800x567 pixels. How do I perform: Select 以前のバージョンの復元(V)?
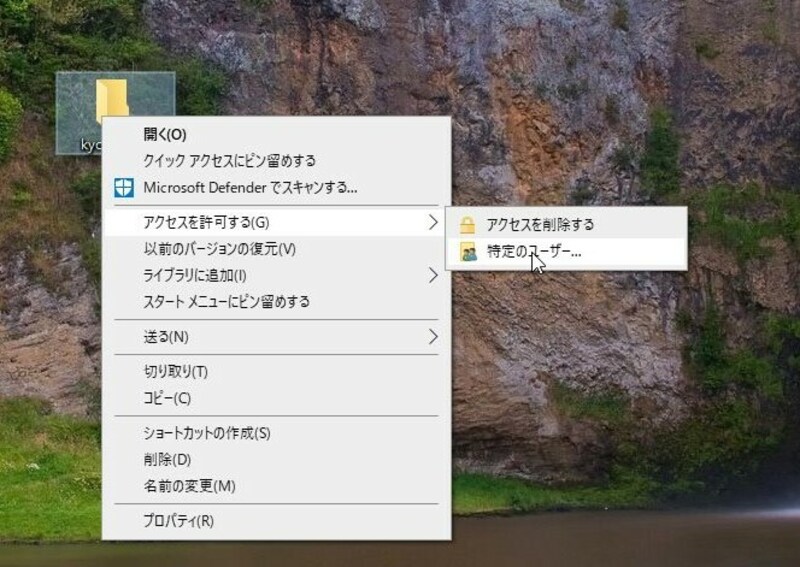tap(277, 249)
